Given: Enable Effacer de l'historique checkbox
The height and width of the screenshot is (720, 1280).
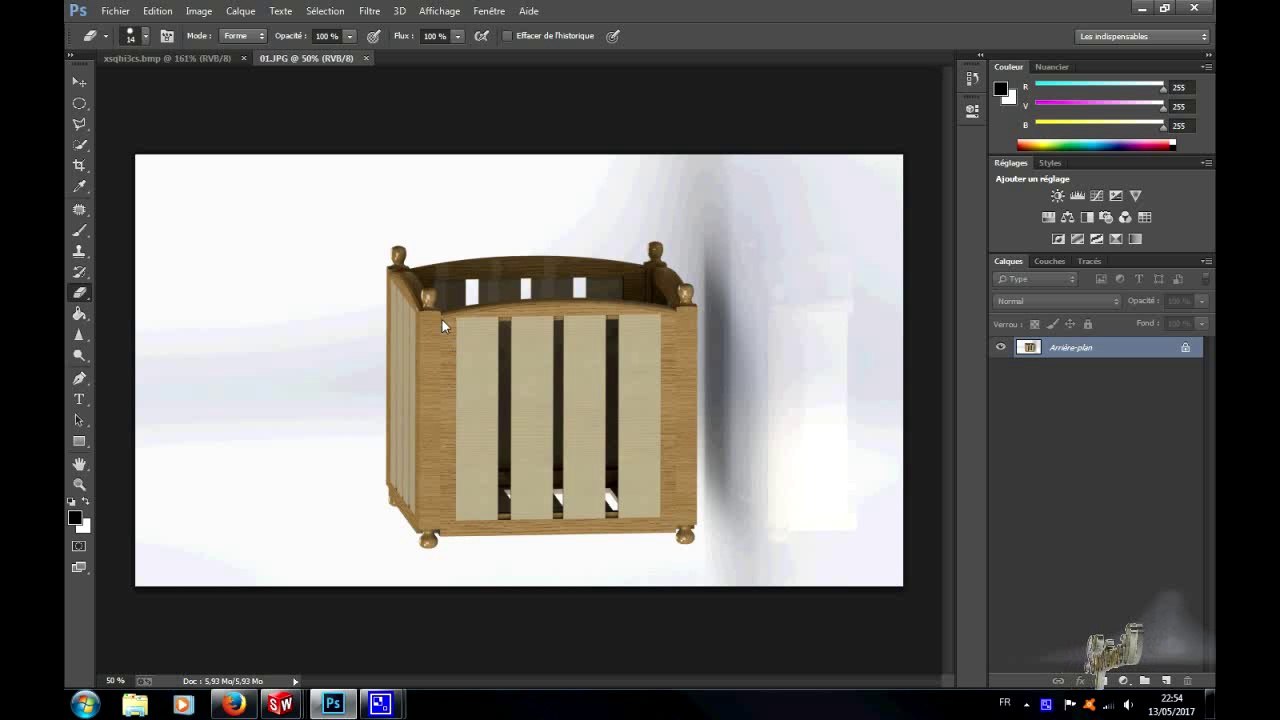Looking at the screenshot, I should pos(507,36).
